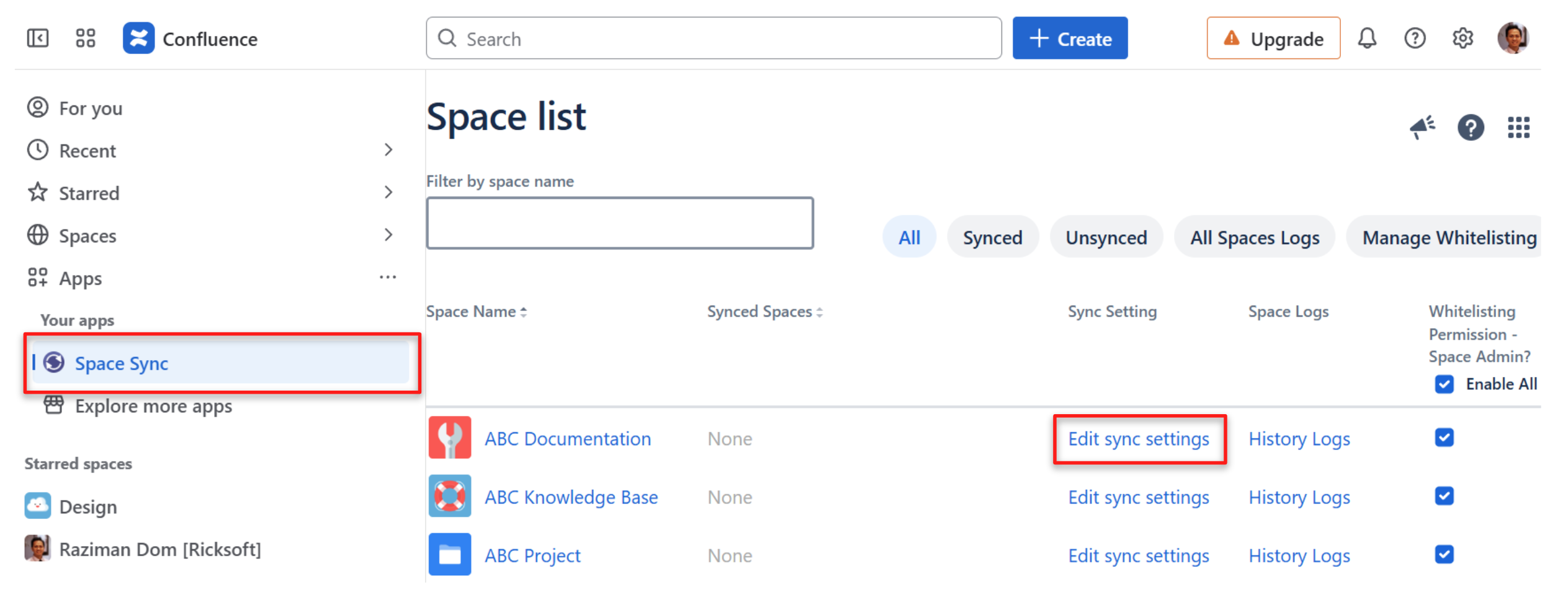Viewport: 1568px width, 589px height.
Task: Select the All Spaces Logs tab
Action: coord(1253,237)
